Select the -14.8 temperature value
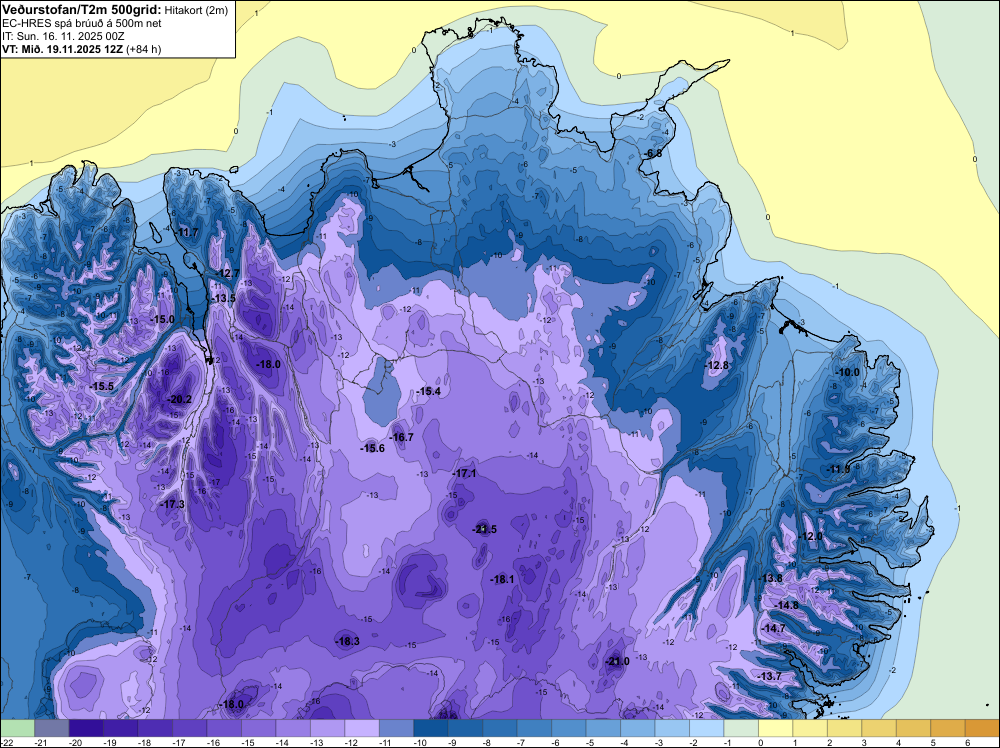The width and height of the screenshot is (1000, 748). 786,605
